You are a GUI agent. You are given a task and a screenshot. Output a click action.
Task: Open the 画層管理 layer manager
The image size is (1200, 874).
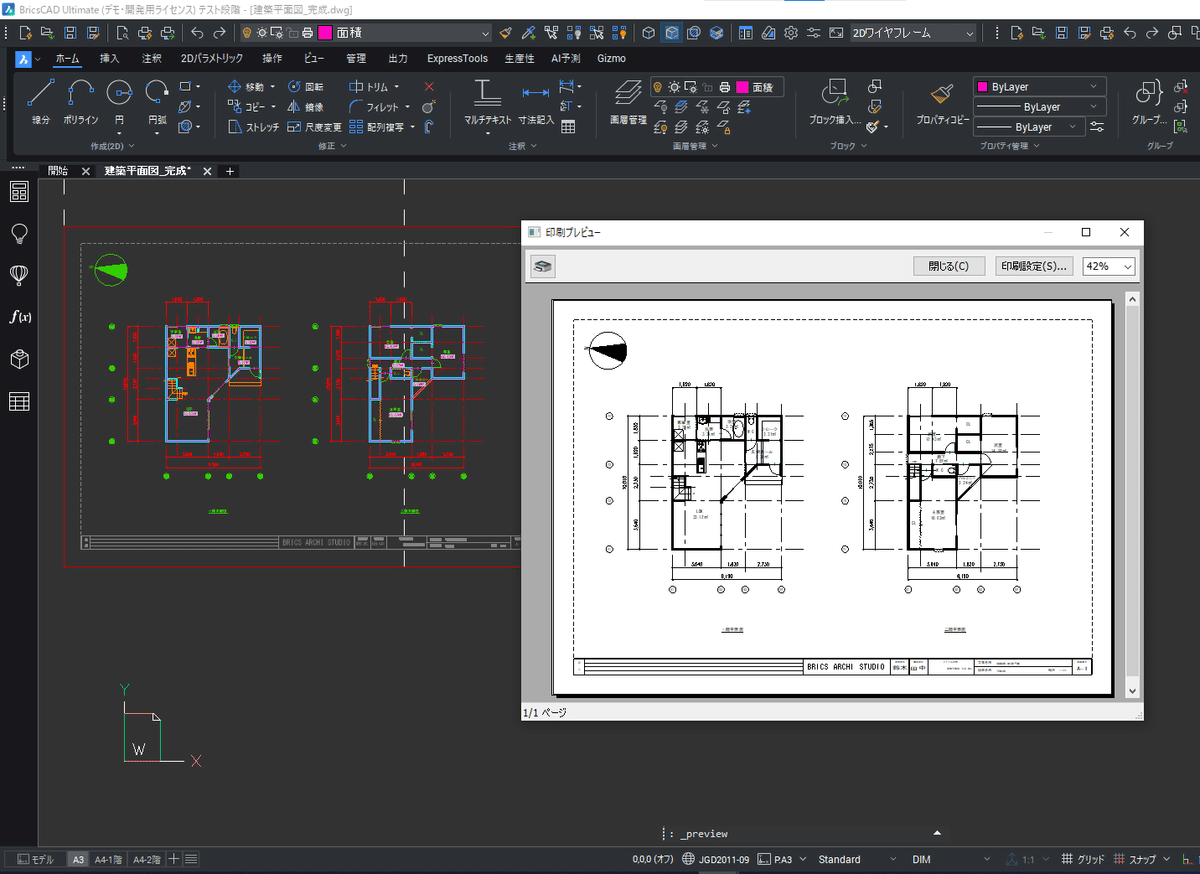coord(628,101)
